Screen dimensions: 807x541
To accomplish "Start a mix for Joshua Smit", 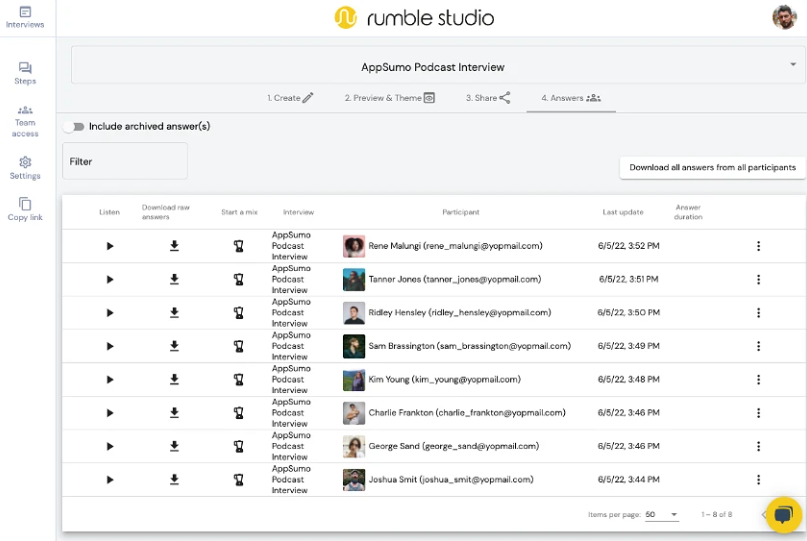I will (x=238, y=480).
